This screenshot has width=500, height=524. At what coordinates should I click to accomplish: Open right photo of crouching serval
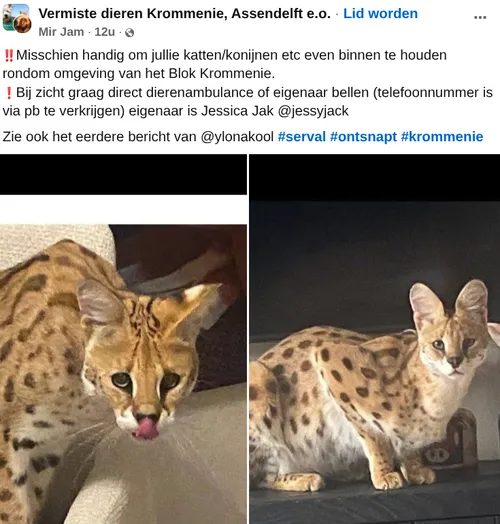(x=375, y=363)
